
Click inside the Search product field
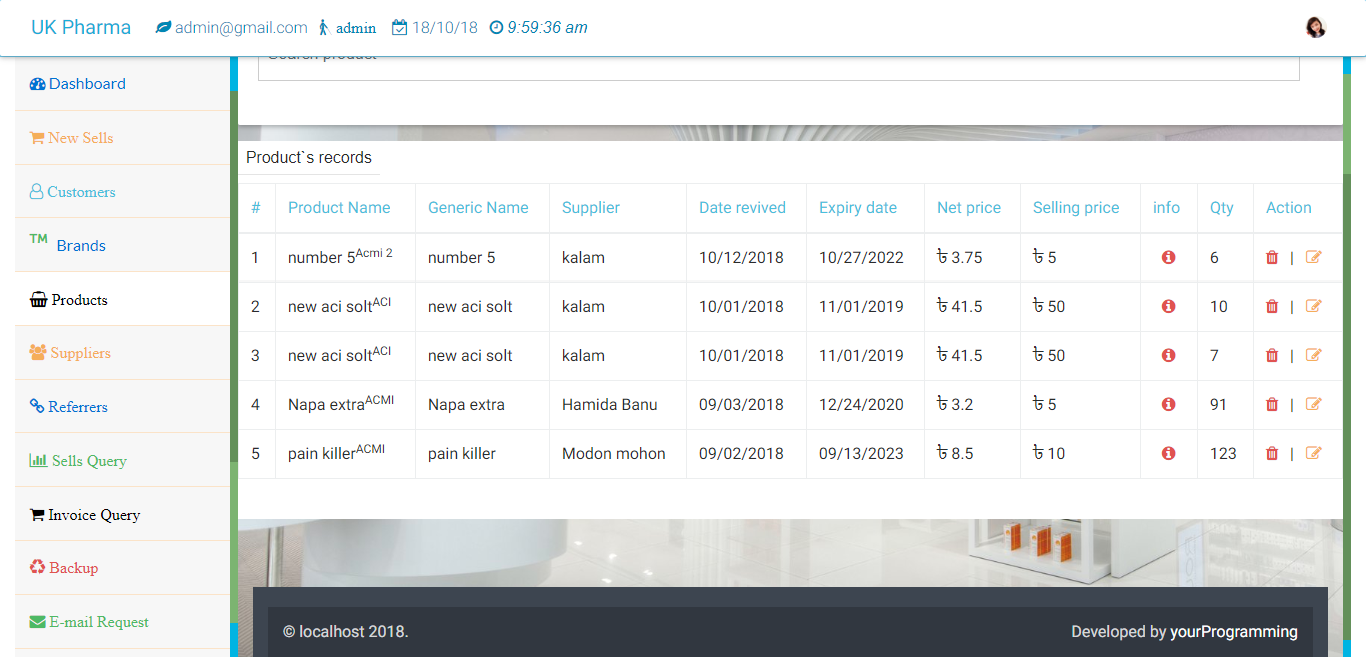coord(780,64)
